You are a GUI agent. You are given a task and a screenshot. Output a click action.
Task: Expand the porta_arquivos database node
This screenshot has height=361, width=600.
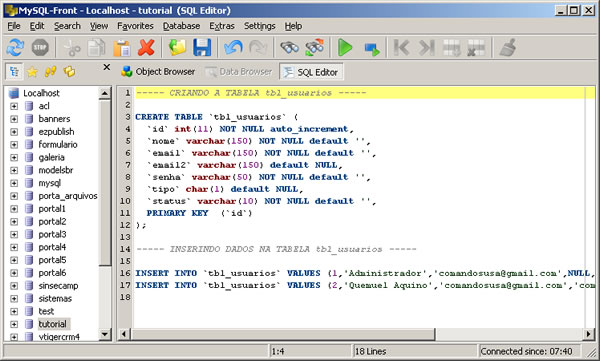click(14, 196)
